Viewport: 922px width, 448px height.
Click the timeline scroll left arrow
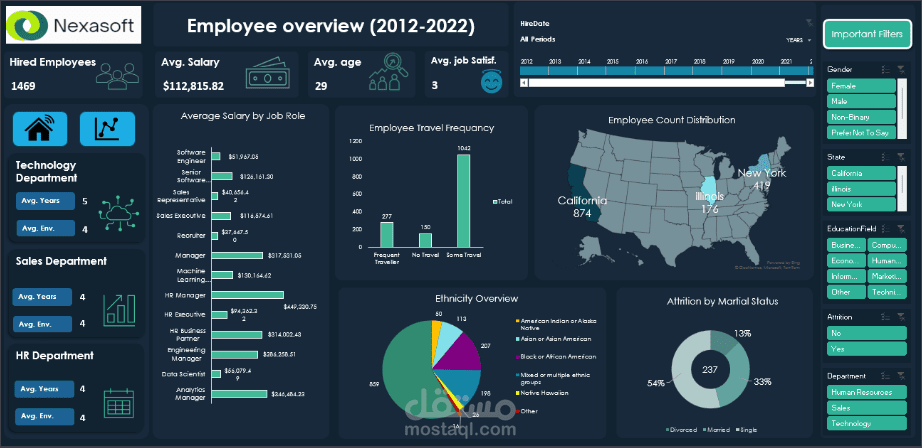click(524, 83)
